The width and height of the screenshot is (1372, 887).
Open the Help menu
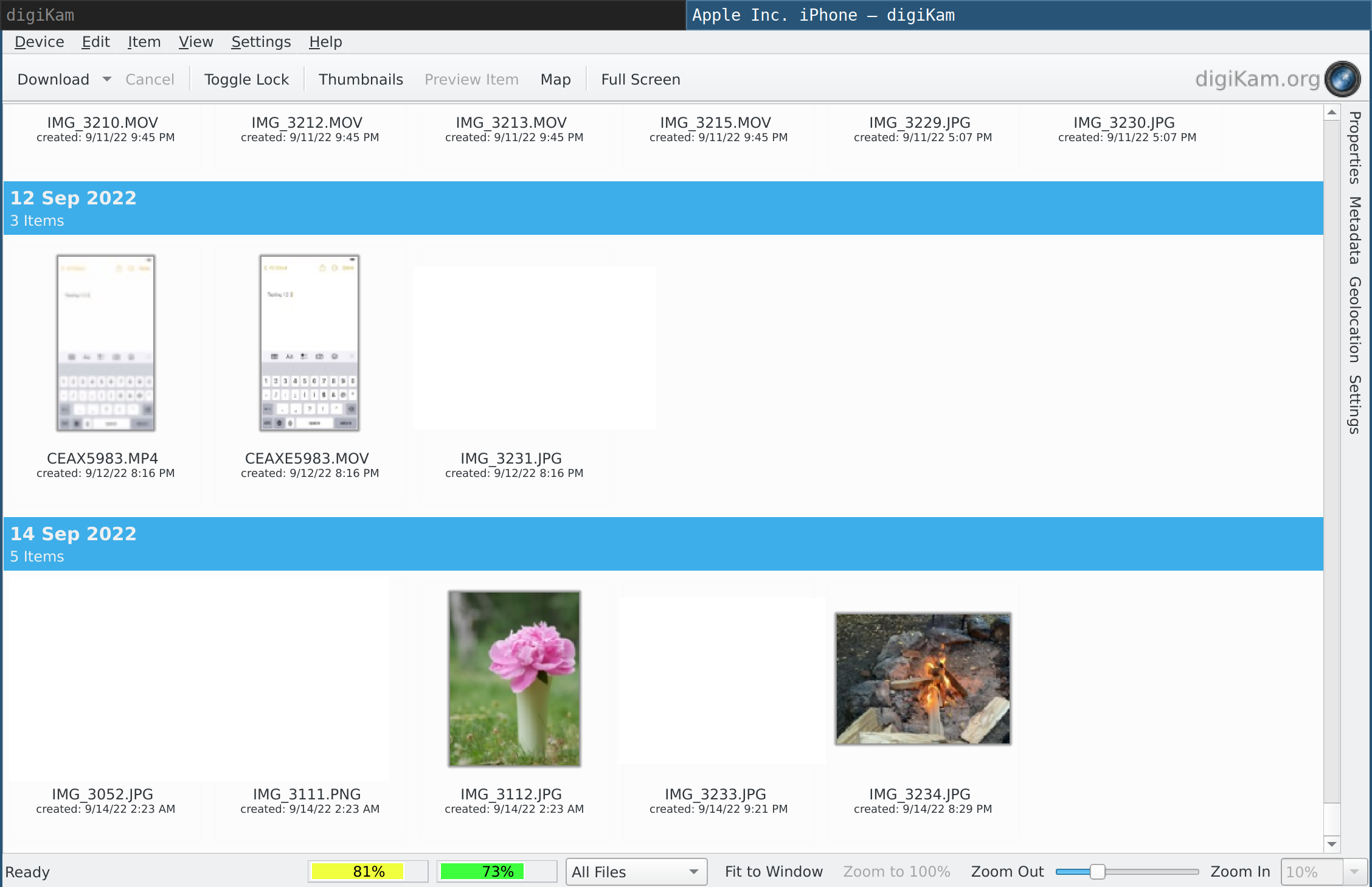coord(325,42)
